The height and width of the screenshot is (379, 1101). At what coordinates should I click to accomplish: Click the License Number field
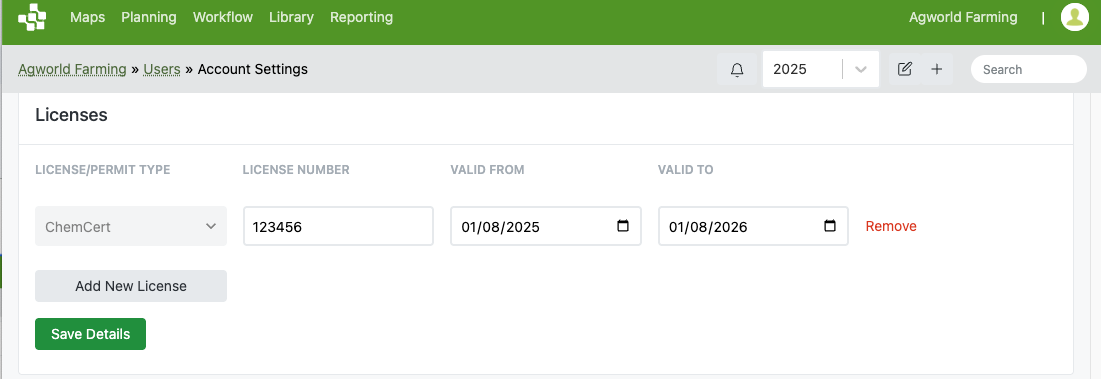point(338,226)
